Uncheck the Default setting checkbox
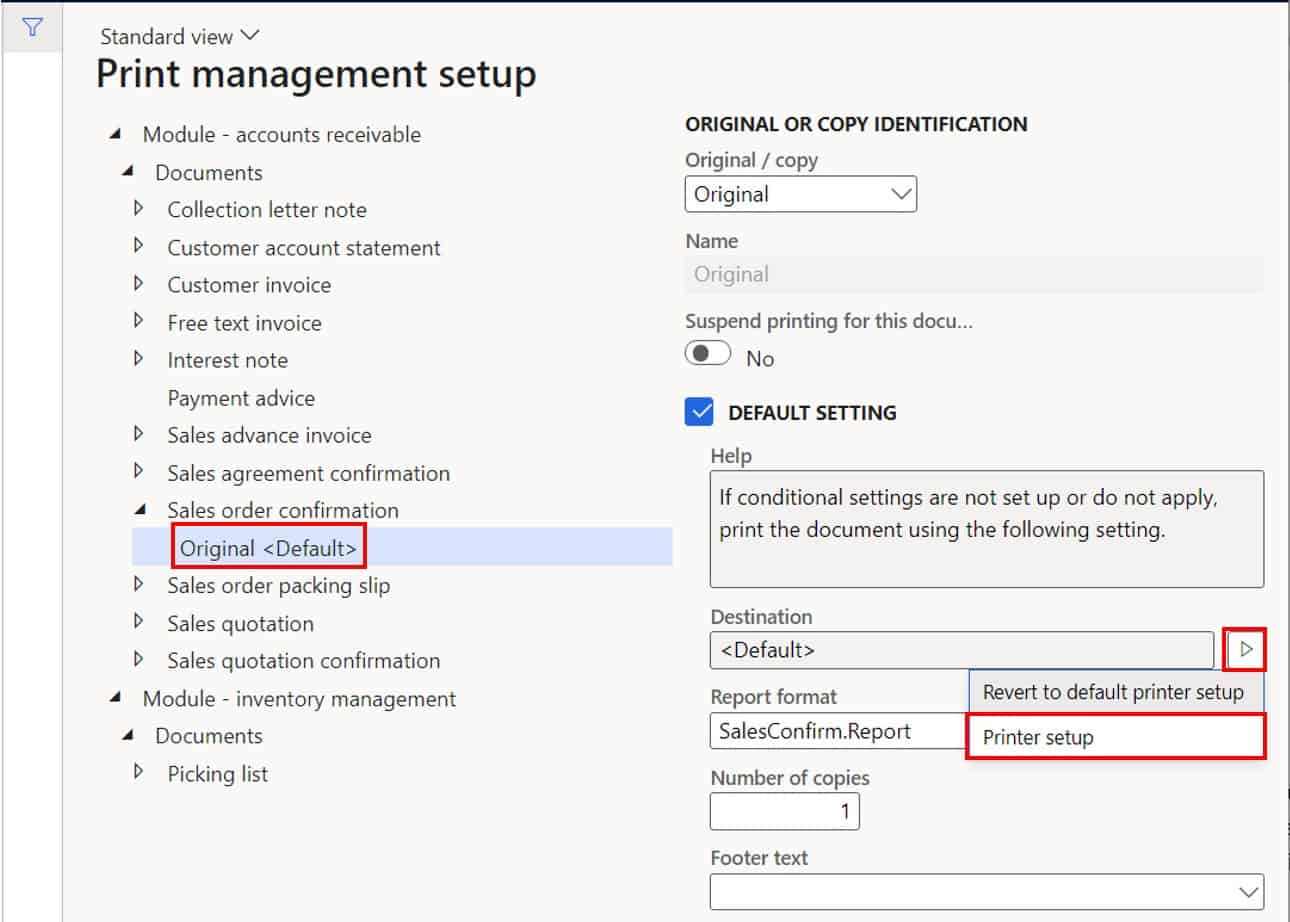1290x922 pixels. pyautogui.click(x=699, y=412)
